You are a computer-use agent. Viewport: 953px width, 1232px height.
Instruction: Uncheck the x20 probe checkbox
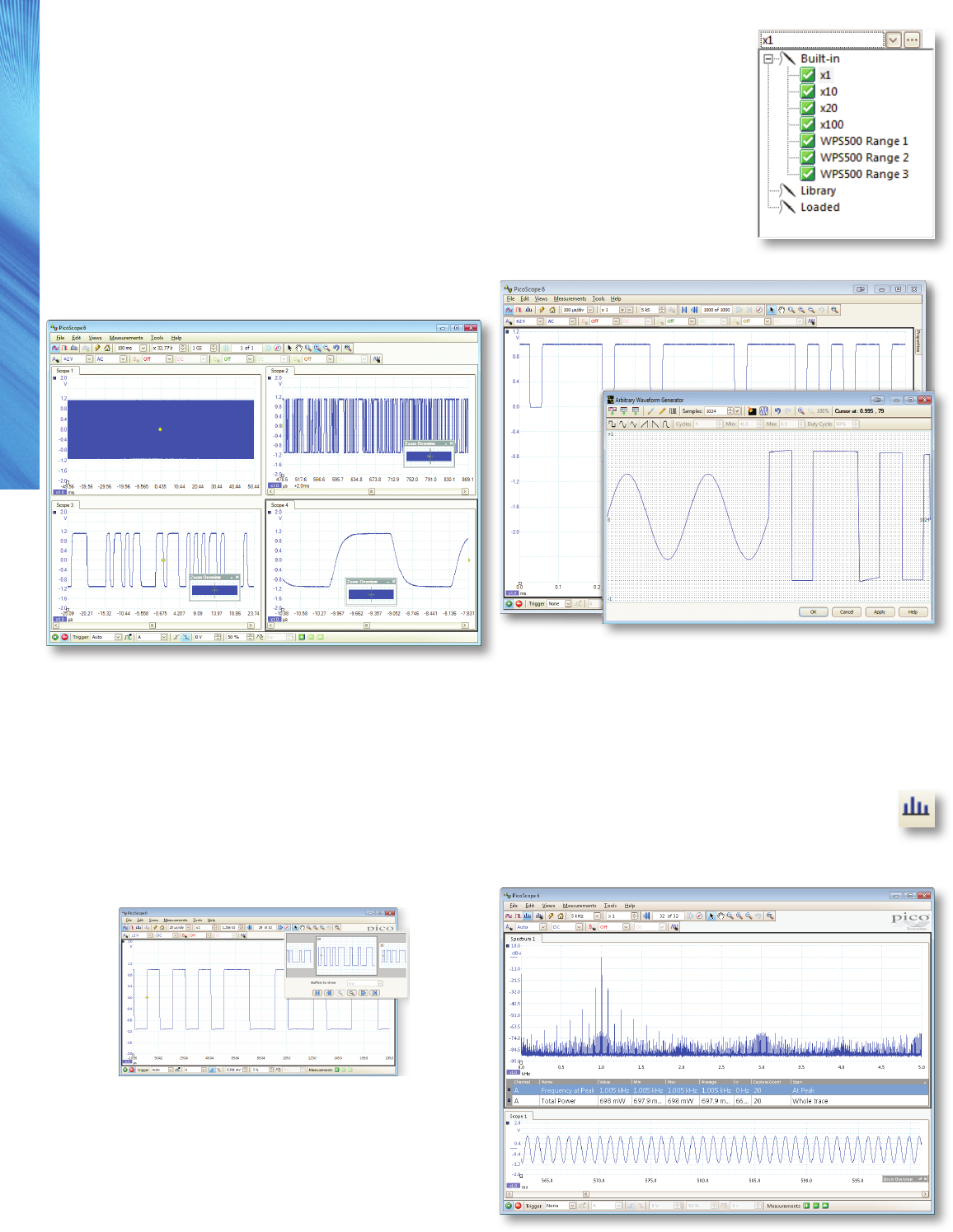pos(808,108)
